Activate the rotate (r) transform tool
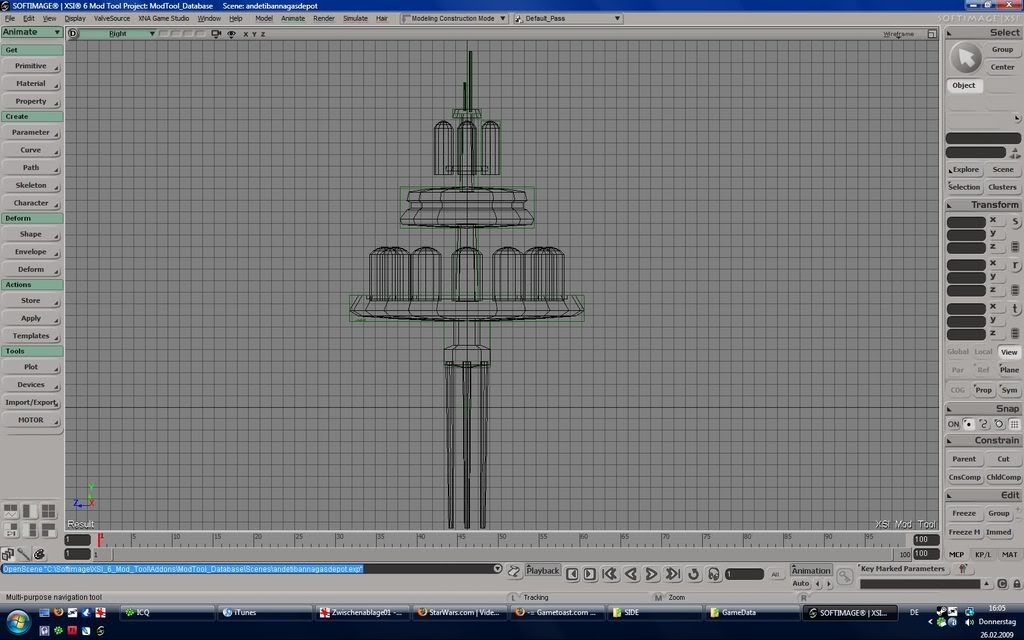Viewport: 1024px width, 640px height. [x=1016, y=265]
